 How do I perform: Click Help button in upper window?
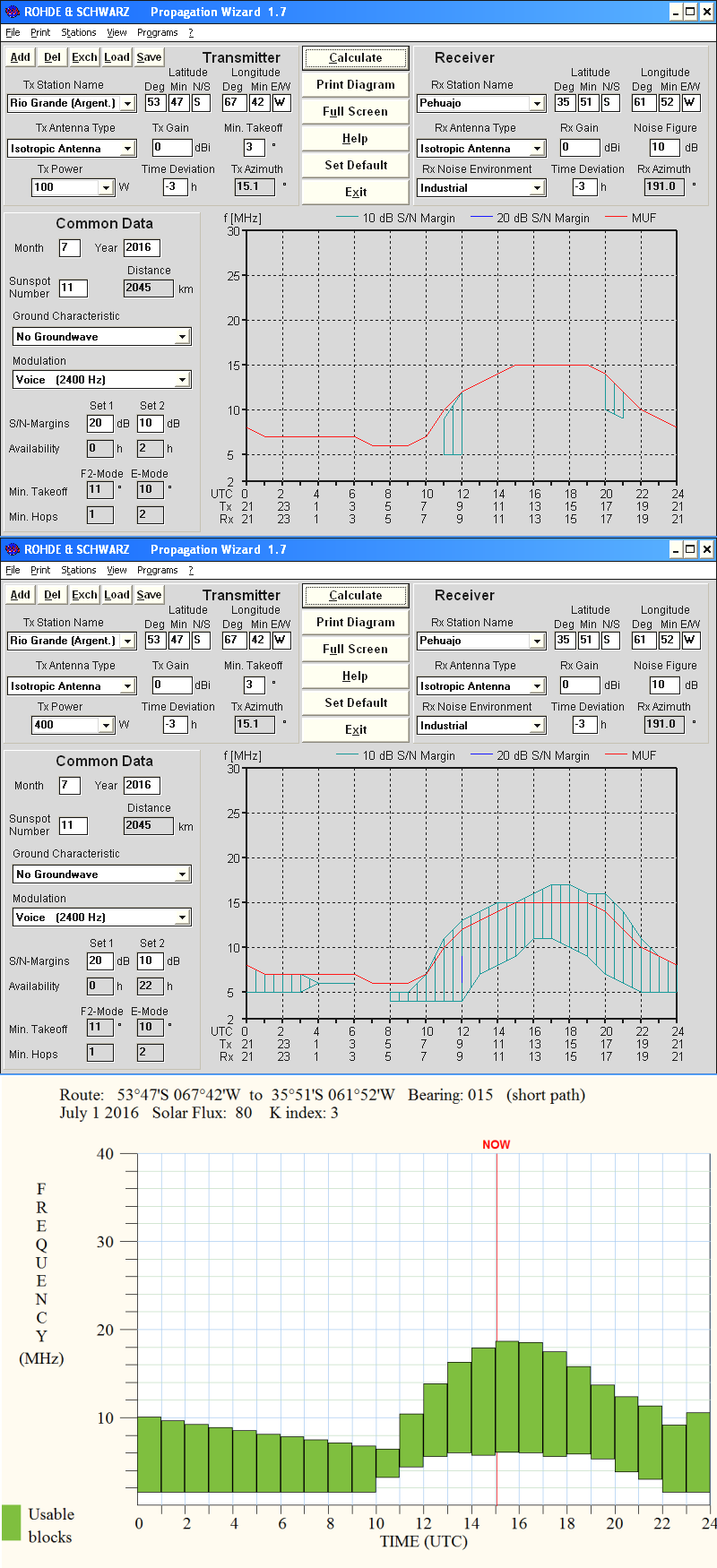(x=356, y=139)
